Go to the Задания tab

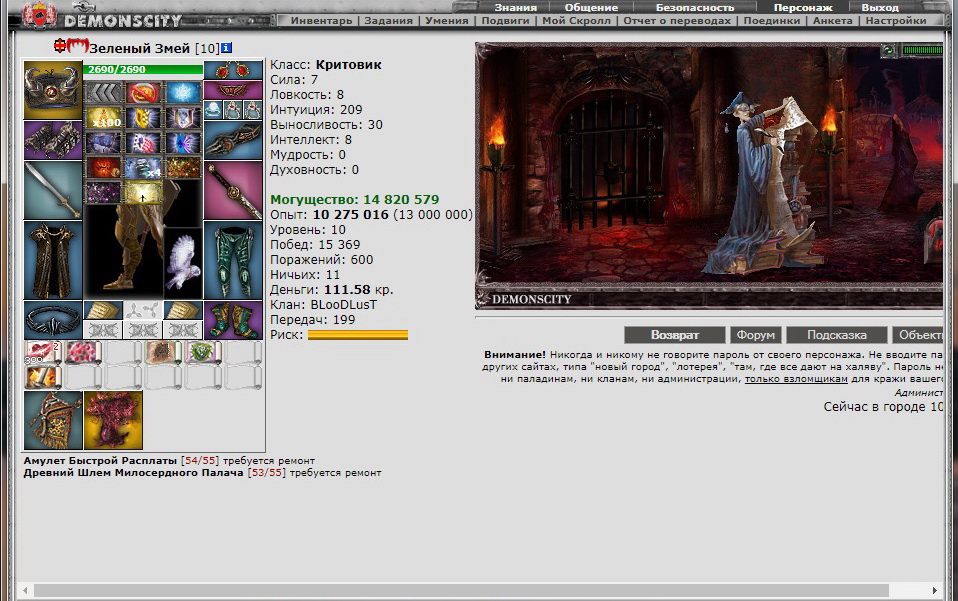tap(389, 20)
